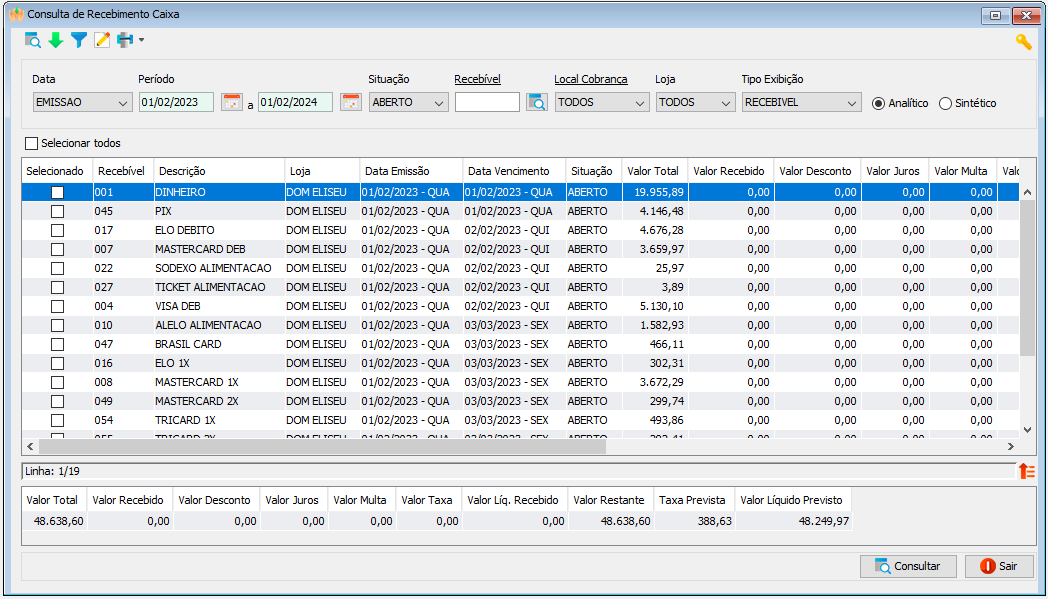Click the orange sort icon beside Linha bar
Viewport: 1048px width, 599px height.
click(x=1026, y=471)
